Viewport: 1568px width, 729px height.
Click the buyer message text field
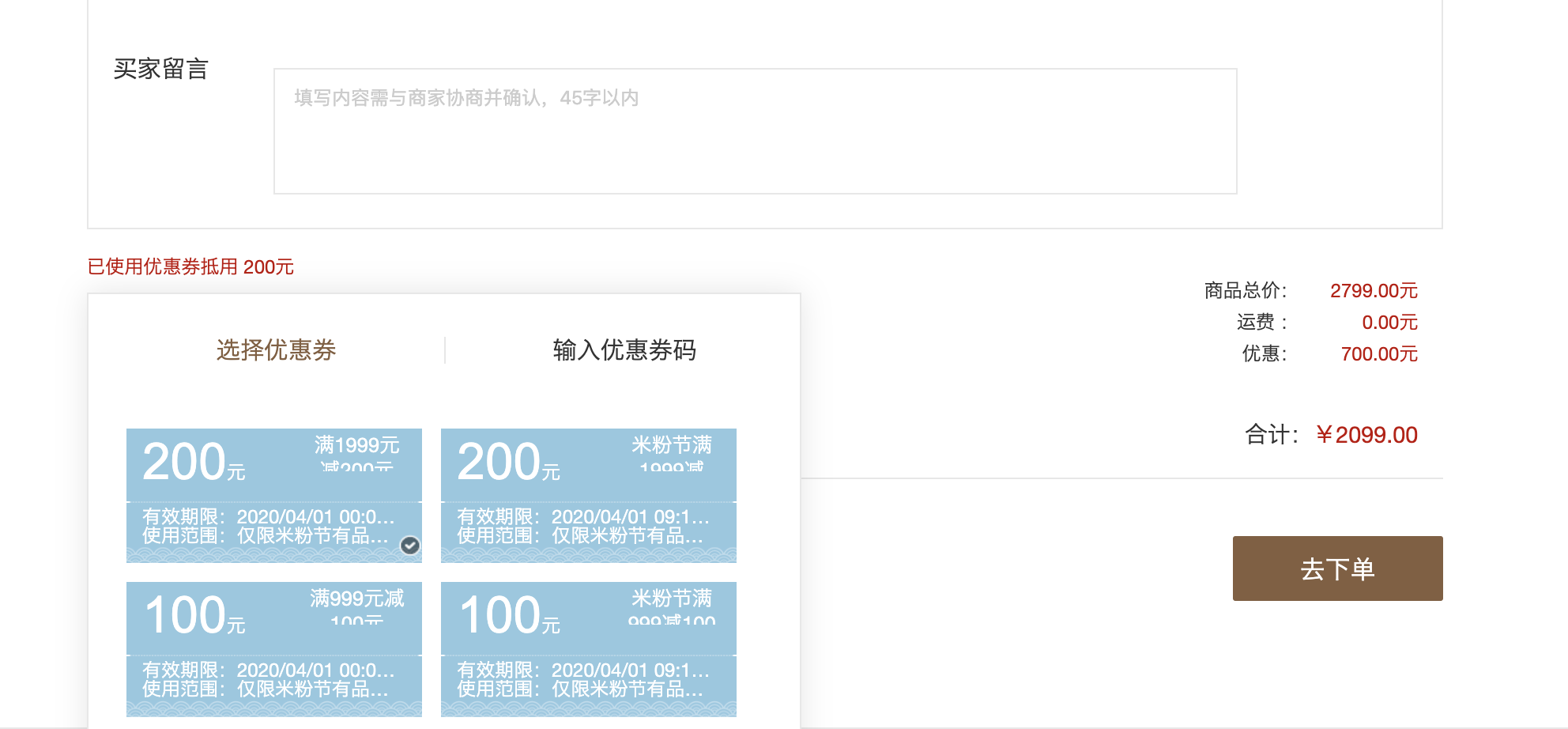755,131
